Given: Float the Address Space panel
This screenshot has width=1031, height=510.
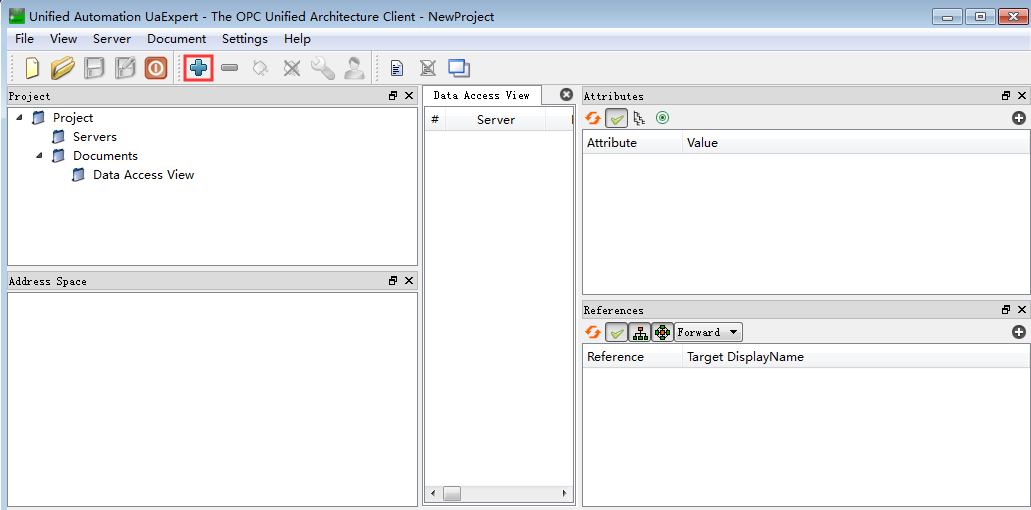Looking at the screenshot, I should pyautogui.click(x=393, y=281).
